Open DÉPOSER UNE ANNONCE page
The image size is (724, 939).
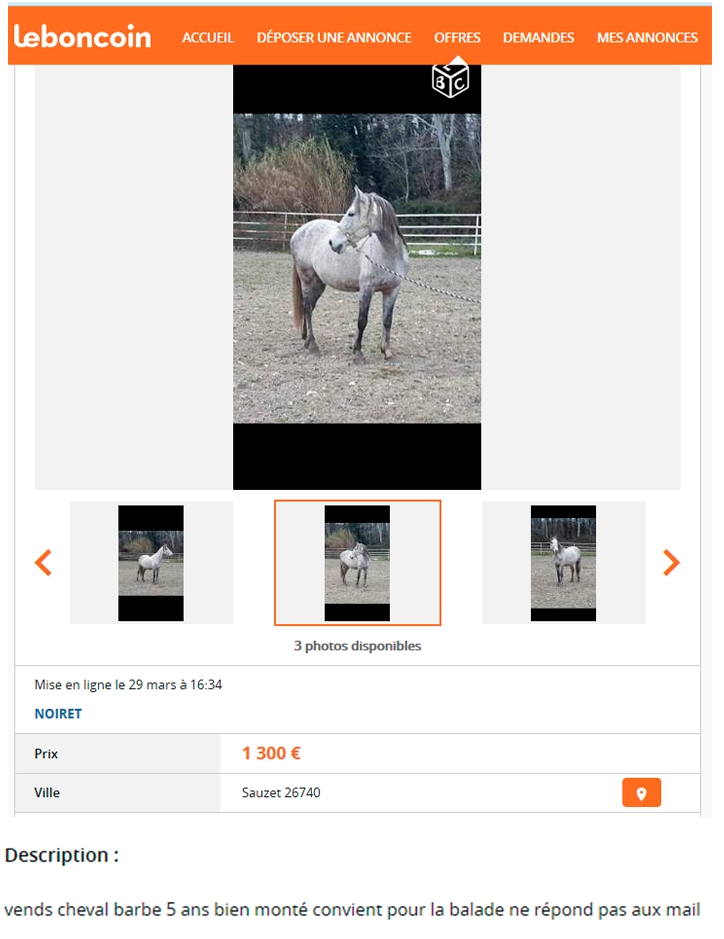coord(334,38)
